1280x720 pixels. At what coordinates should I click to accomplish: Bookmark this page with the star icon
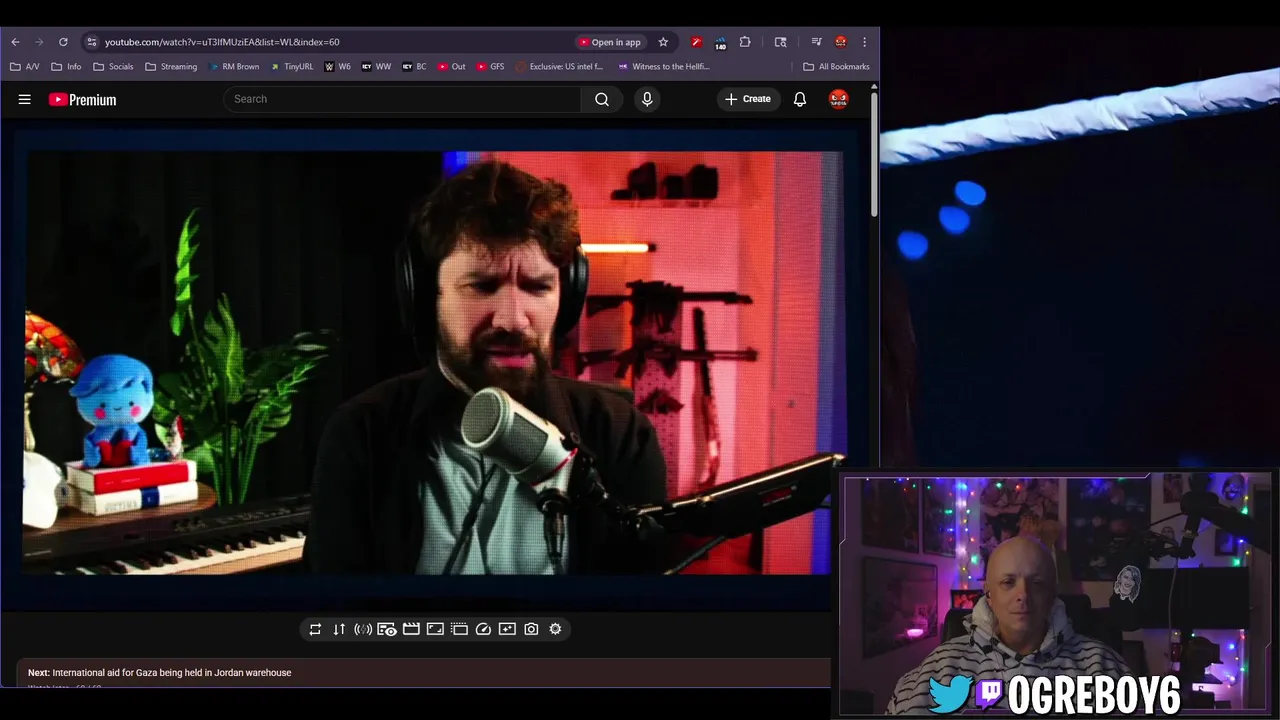(x=663, y=42)
